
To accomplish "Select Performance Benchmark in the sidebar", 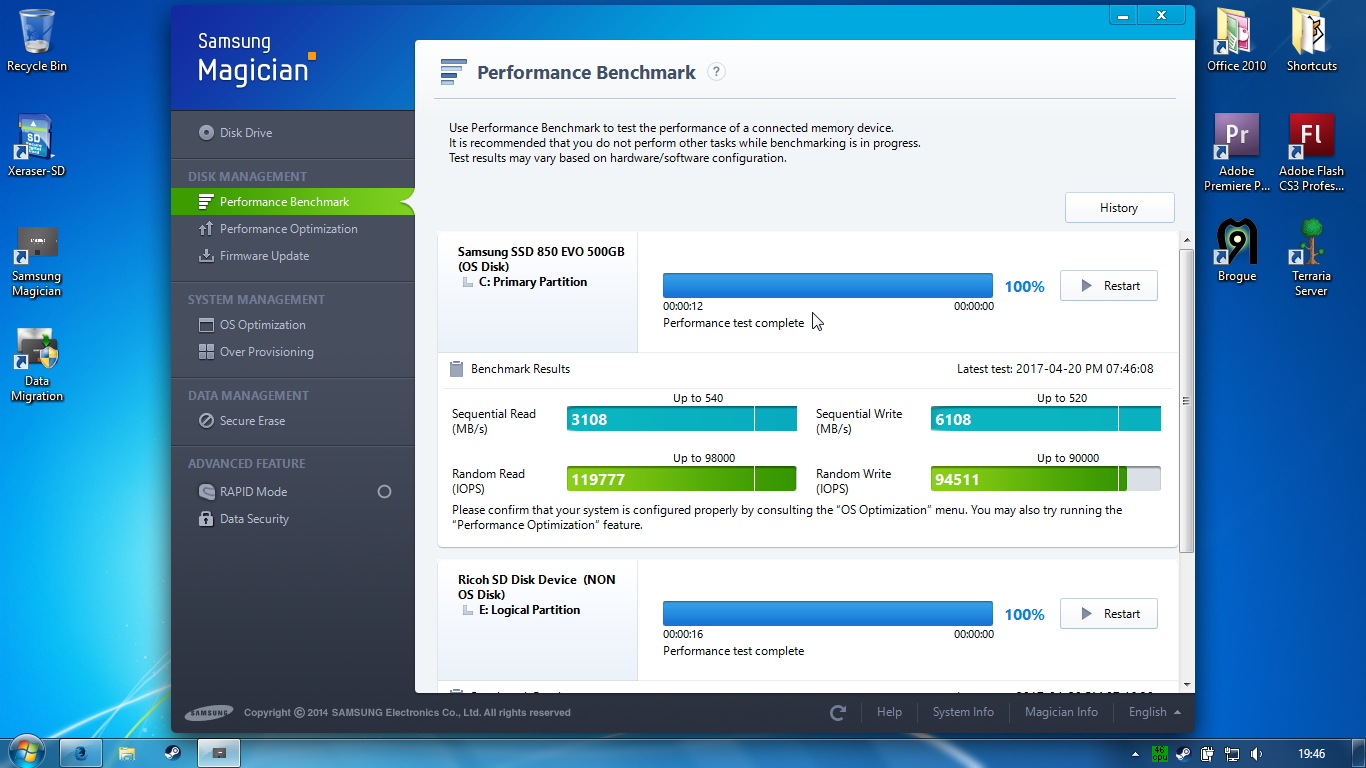I will click(292, 202).
